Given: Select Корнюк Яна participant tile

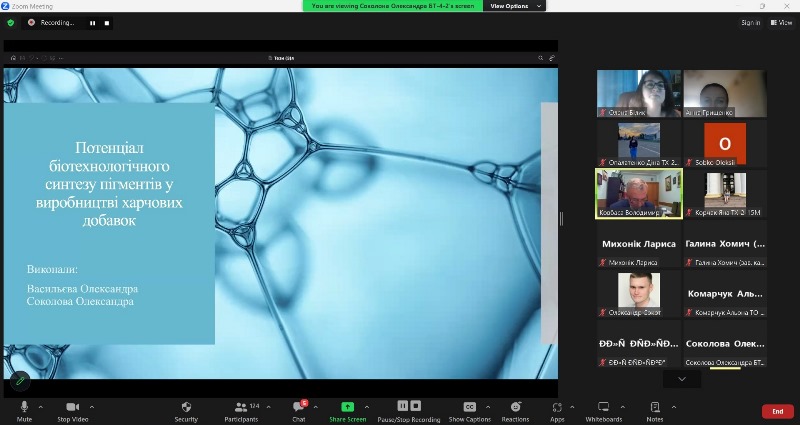Looking at the screenshot, I should pyautogui.click(x=725, y=194).
